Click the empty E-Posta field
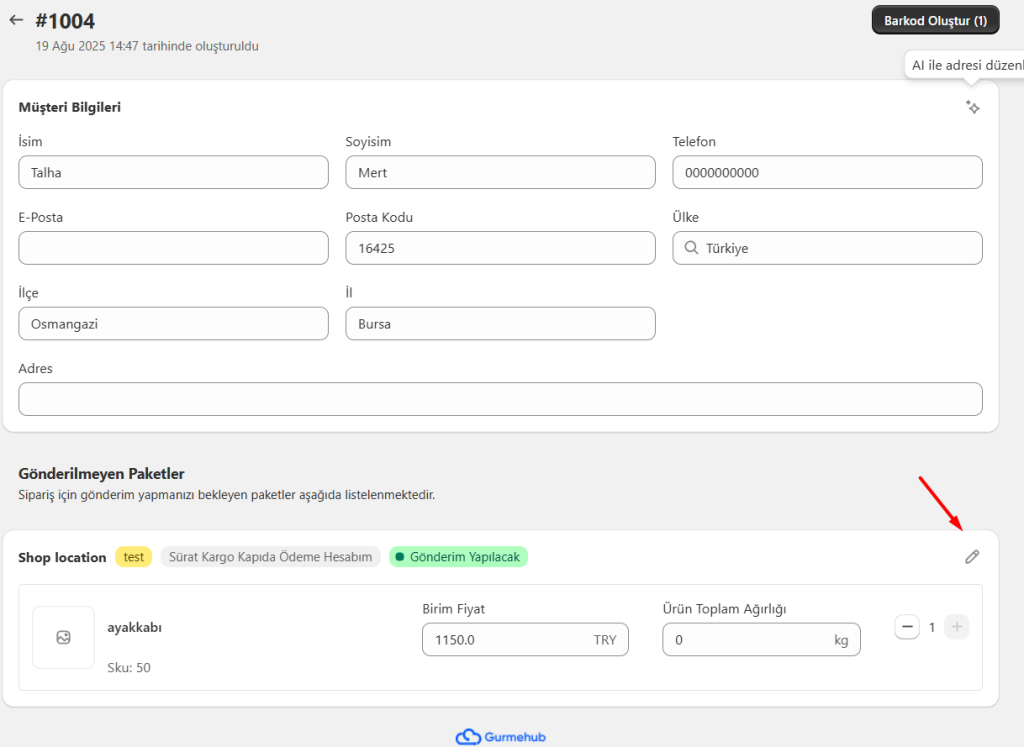The height and width of the screenshot is (747, 1024). (x=174, y=248)
